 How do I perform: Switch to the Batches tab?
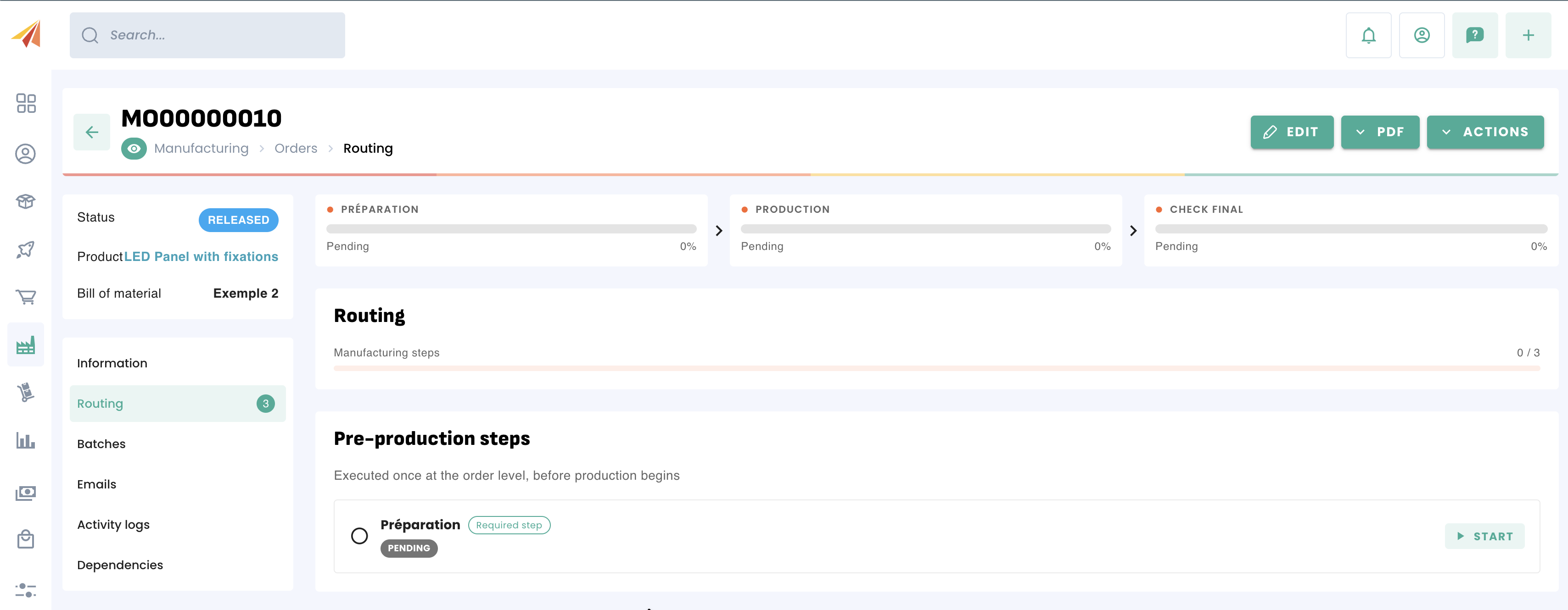click(101, 444)
